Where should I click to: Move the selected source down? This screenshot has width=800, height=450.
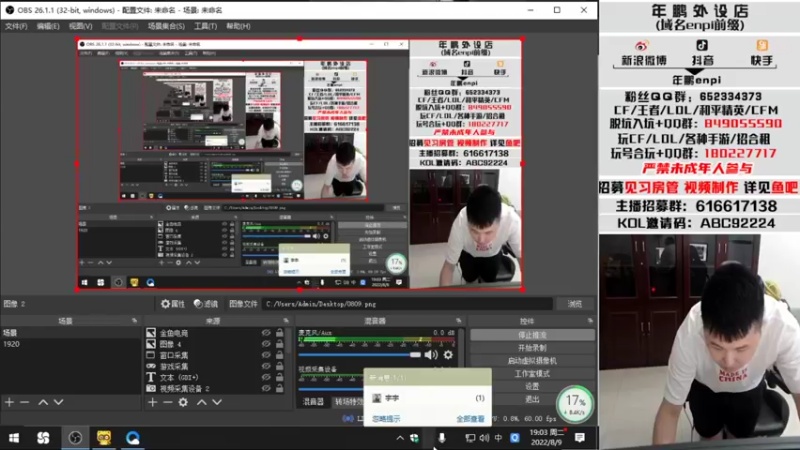click(217, 402)
